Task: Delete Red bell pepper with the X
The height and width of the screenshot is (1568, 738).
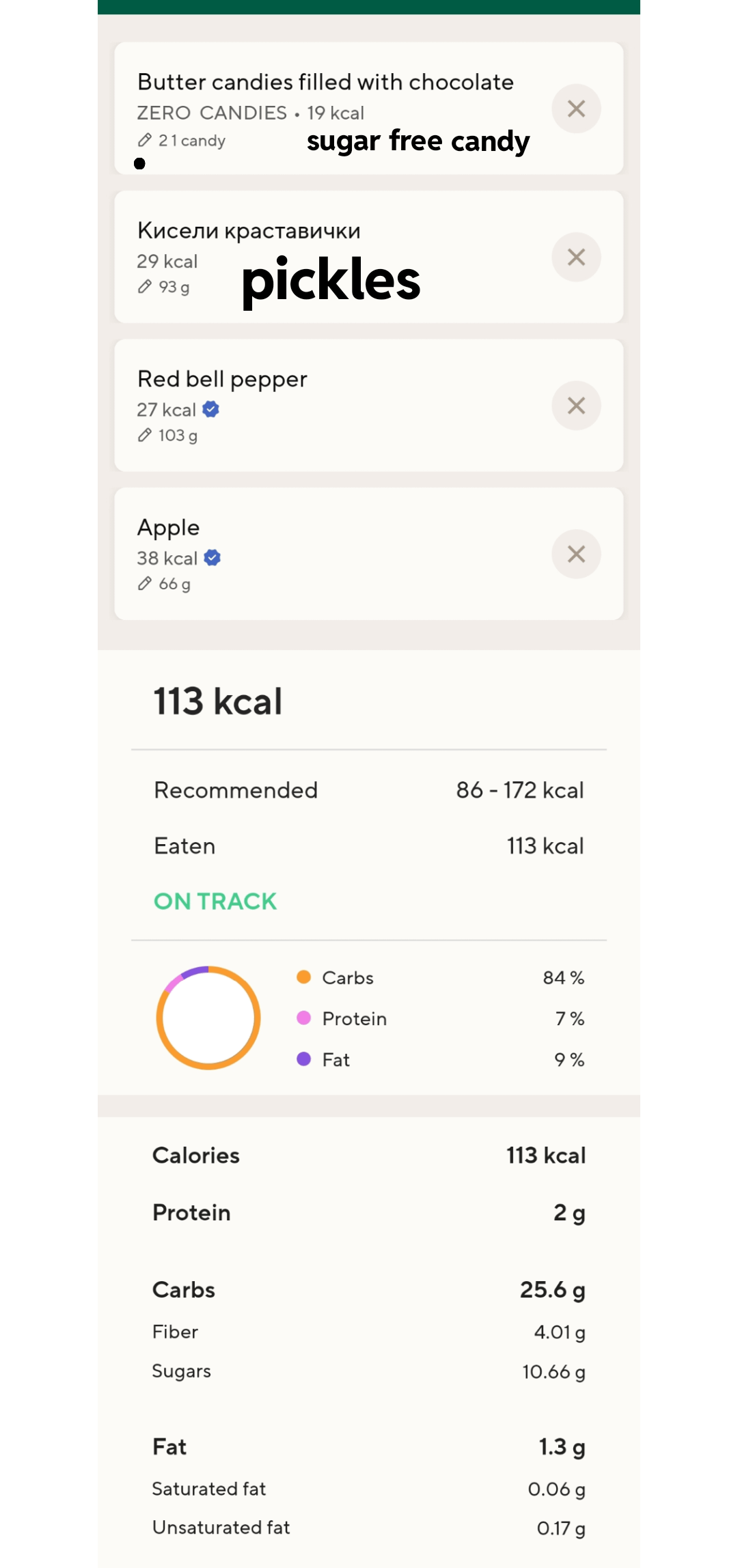Action: pyautogui.click(x=576, y=406)
